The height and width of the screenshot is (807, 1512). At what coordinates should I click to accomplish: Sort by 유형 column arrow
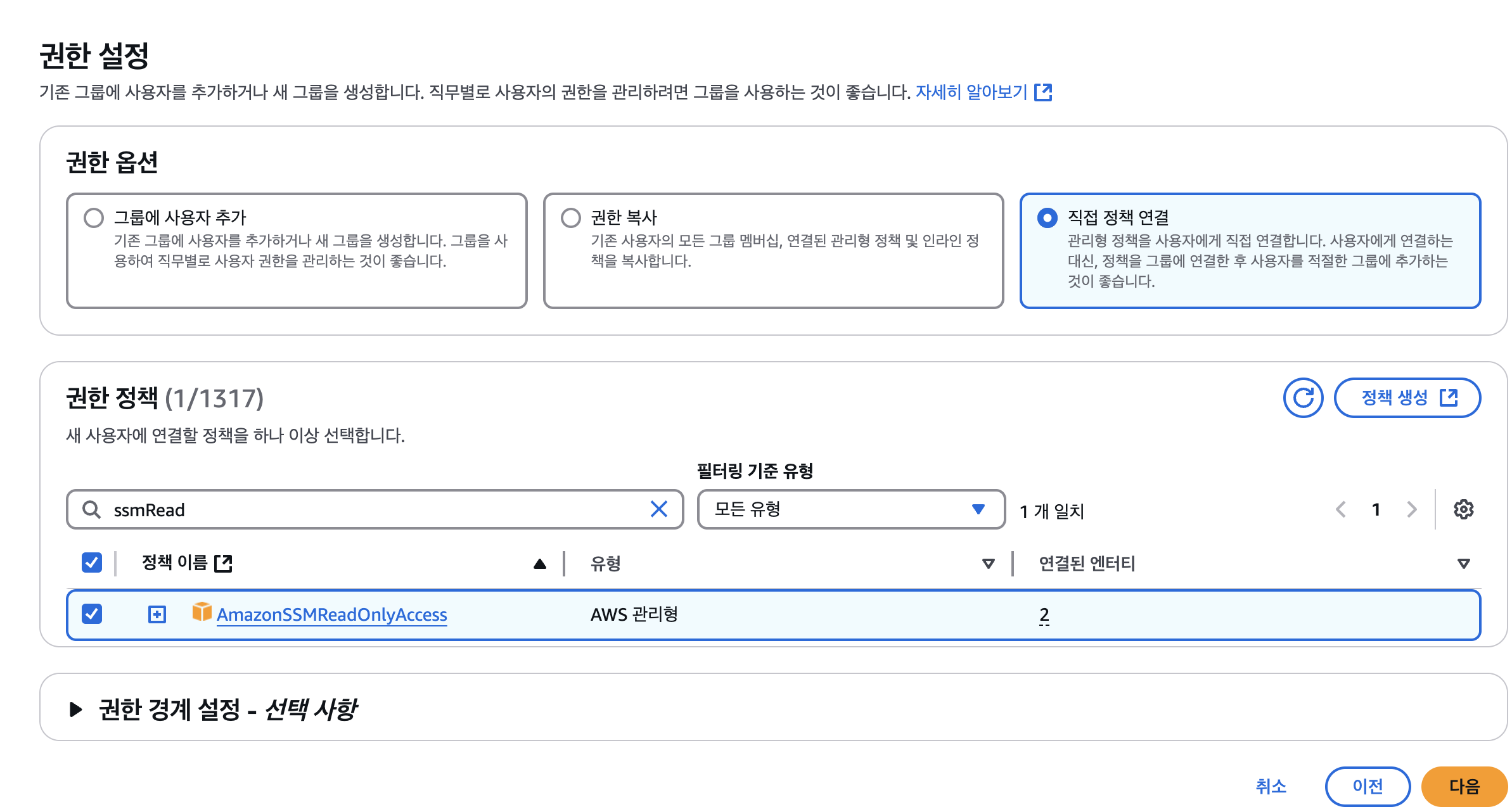coord(987,563)
